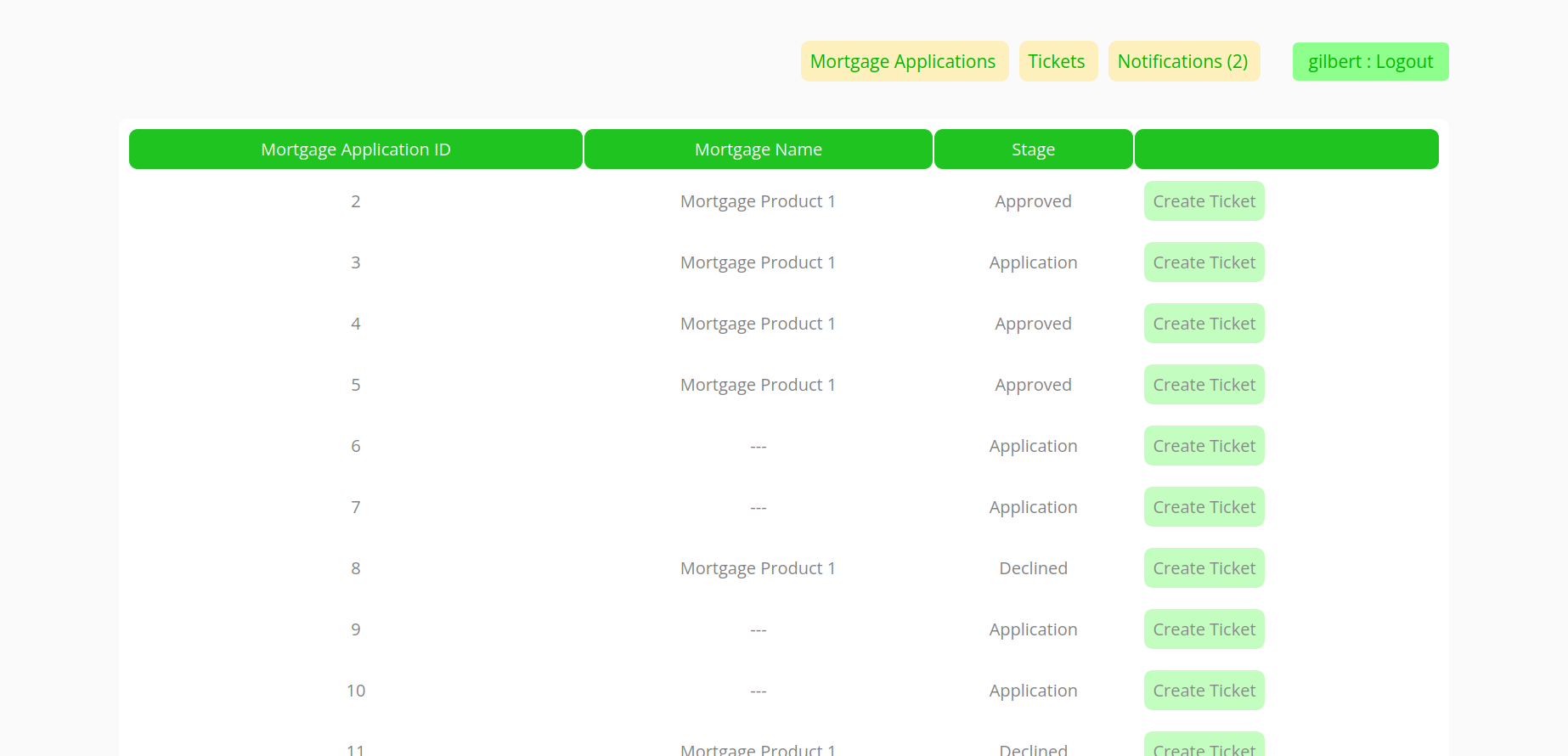Select application ID cell '6'
The height and width of the screenshot is (756, 1568).
pos(356,446)
